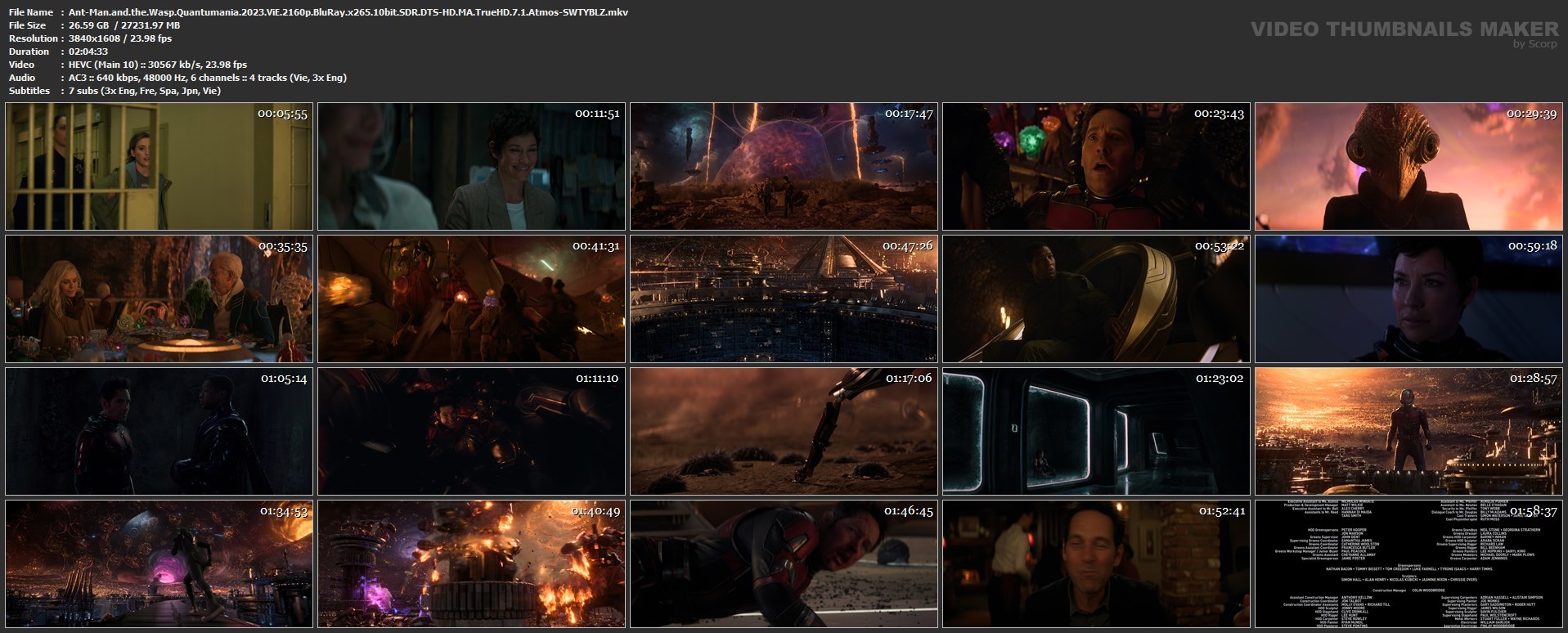Select the thumbnail at 00:29:39
The image size is (1568, 633).
1409,167
